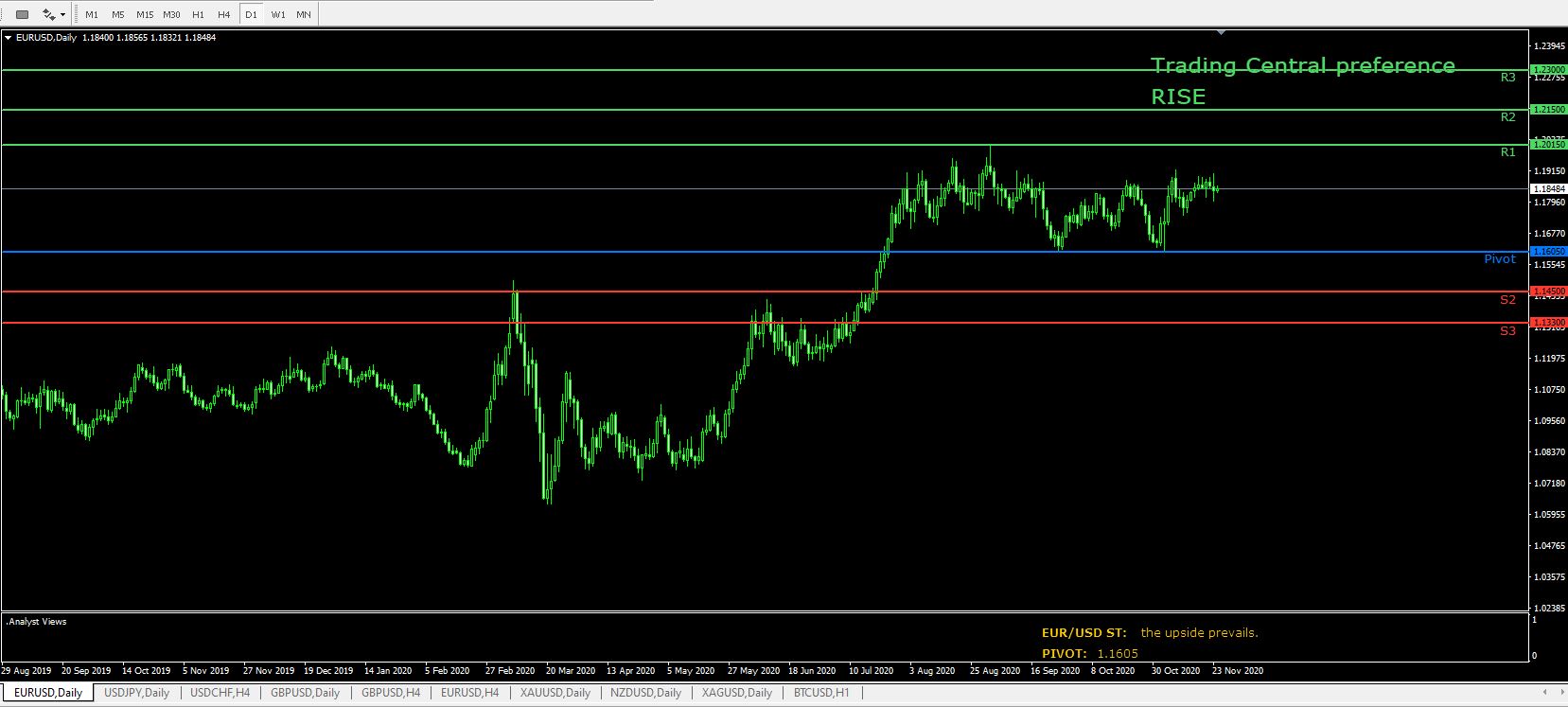Click the 1.18484 current price tag

coord(1549,188)
